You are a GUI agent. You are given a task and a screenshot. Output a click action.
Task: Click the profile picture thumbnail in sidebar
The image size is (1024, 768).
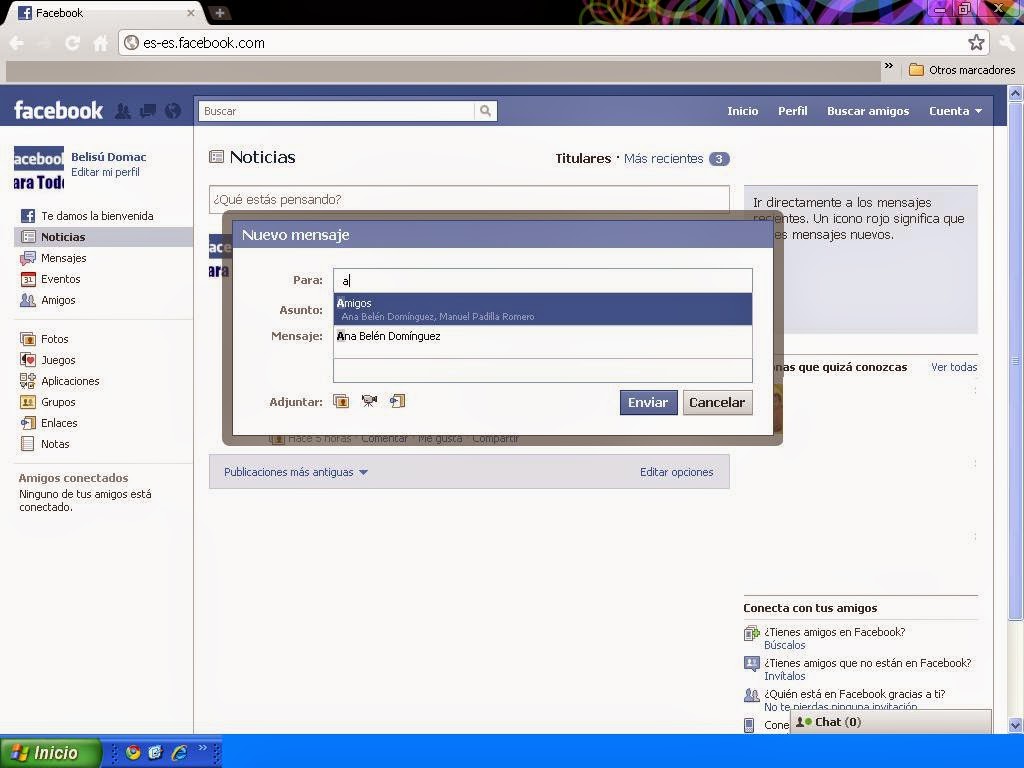pyautogui.click(x=39, y=167)
